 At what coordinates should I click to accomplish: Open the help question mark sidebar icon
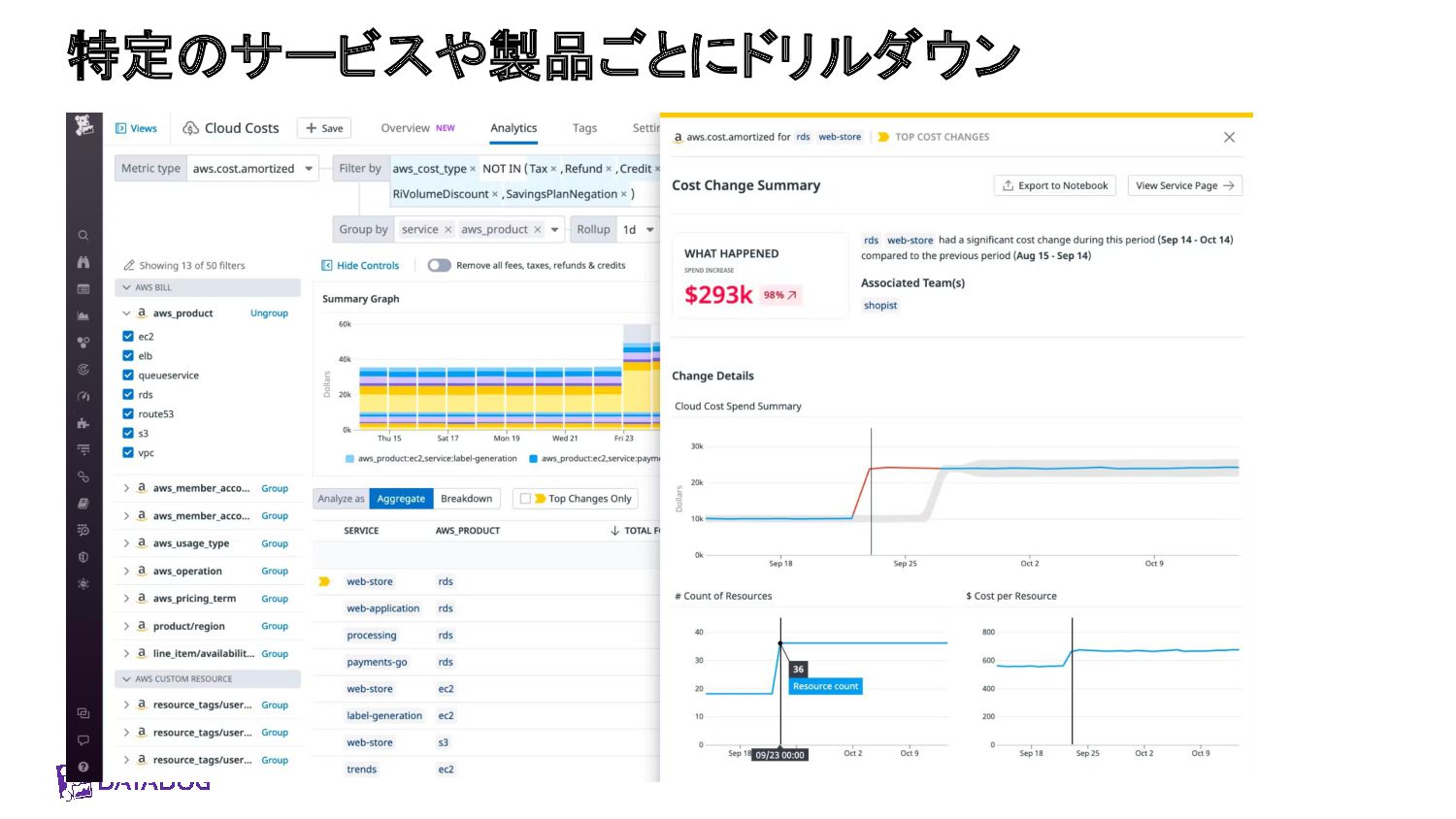pyautogui.click(x=83, y=767)
